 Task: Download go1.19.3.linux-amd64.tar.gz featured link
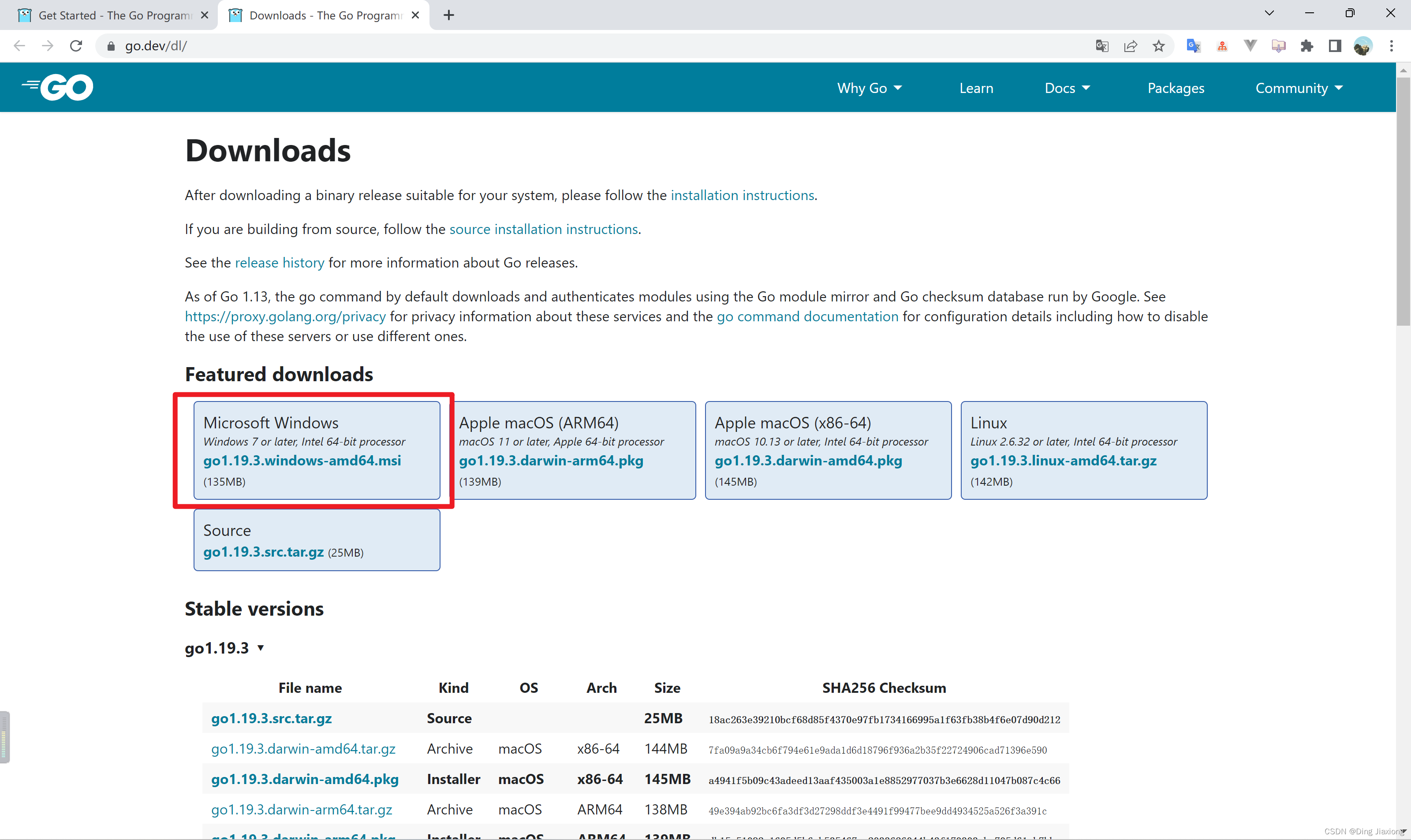[1064, 460]
